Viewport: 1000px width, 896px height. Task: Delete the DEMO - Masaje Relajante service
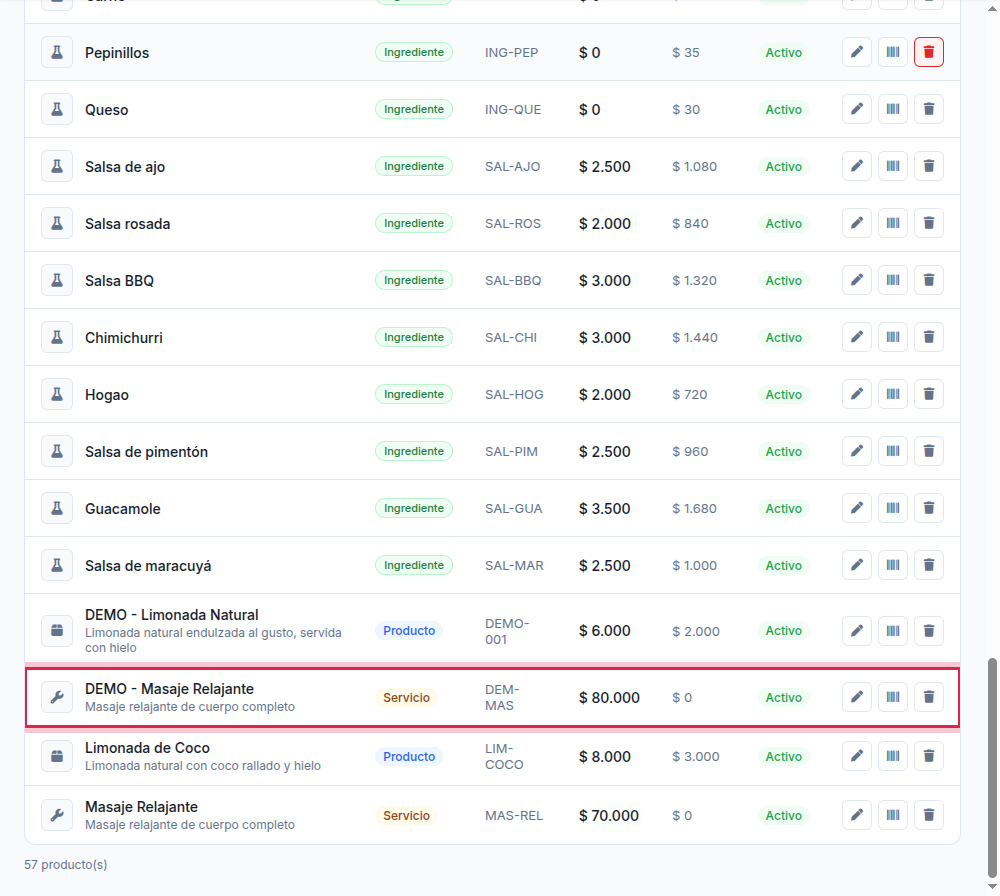[x=929, y=697]
